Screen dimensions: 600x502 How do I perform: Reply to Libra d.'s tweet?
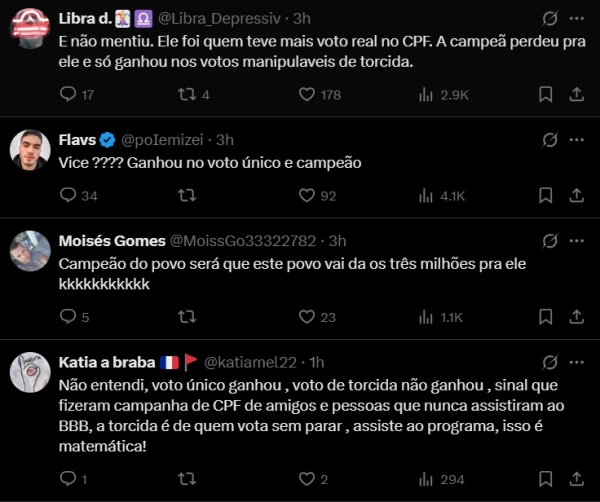point(68,94)
